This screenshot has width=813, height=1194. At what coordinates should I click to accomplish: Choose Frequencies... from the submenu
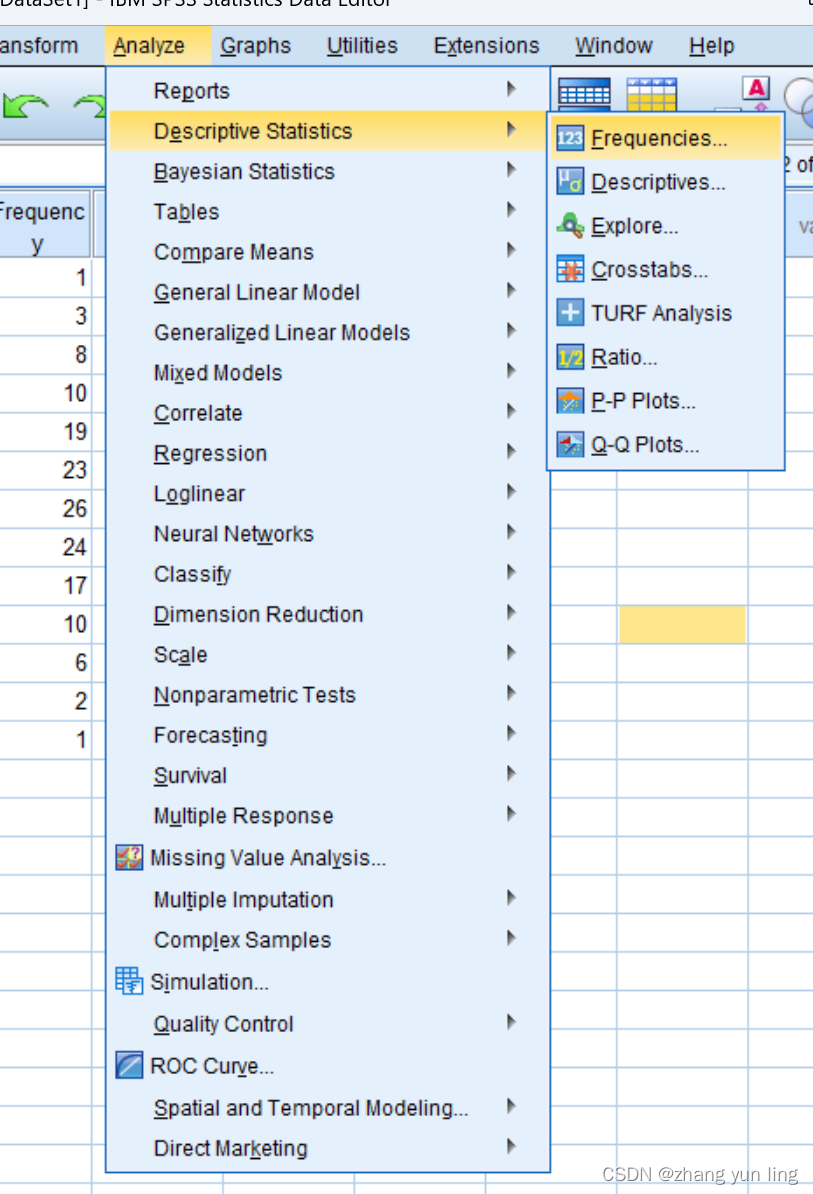[666, 138]
